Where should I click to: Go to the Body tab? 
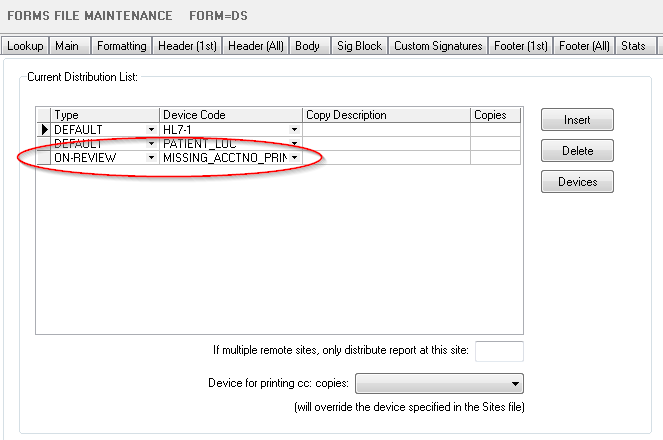tap(307, 46)
